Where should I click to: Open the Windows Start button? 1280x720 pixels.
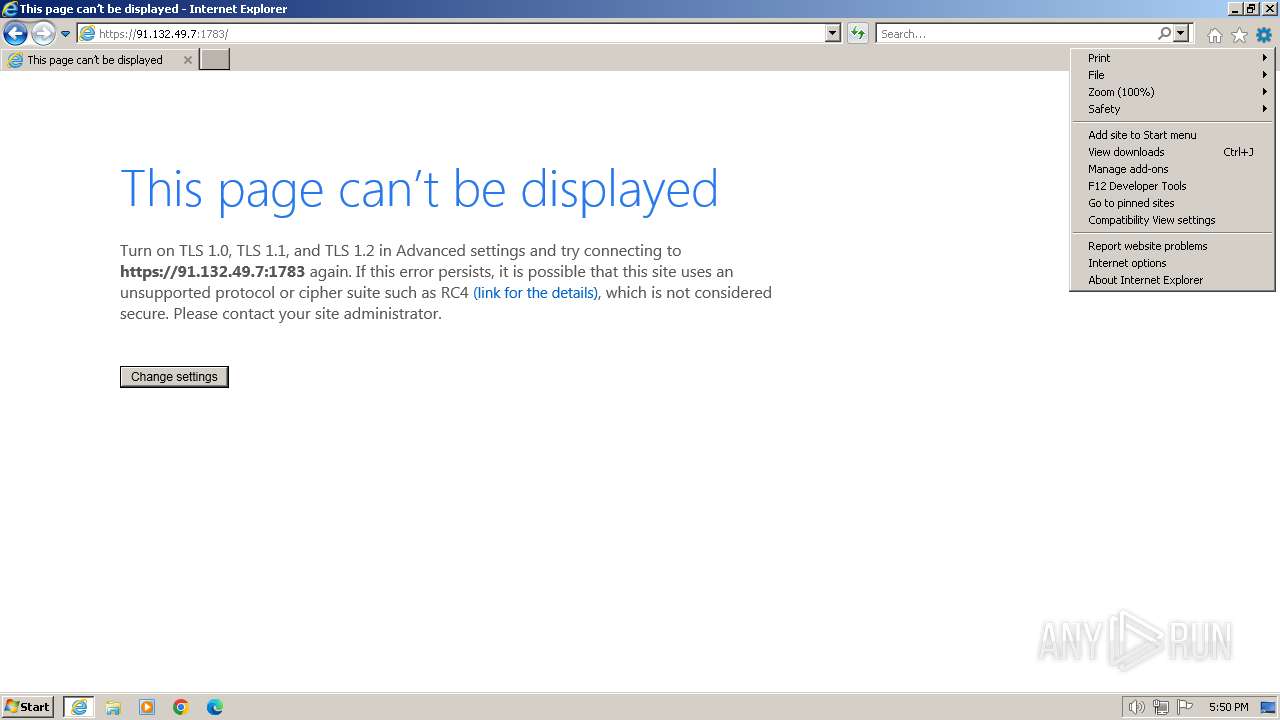click(x=29, y=707)
